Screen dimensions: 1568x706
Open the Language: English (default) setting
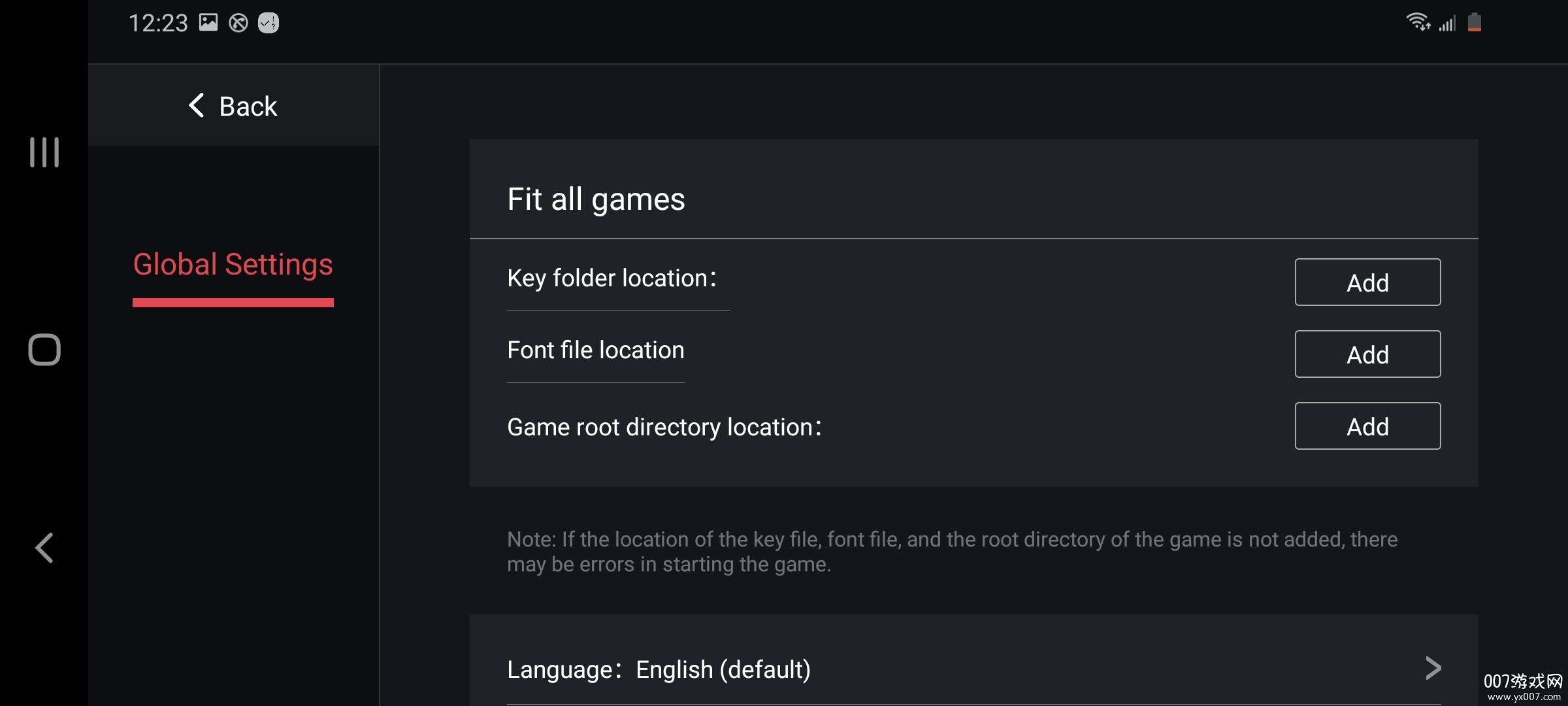coord(659,669)
